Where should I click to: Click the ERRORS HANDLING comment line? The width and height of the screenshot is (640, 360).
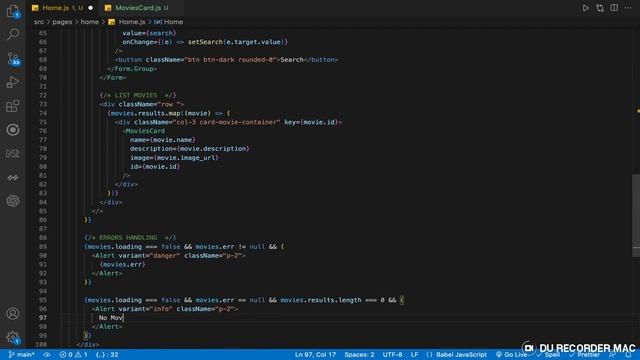pos(130,238)
